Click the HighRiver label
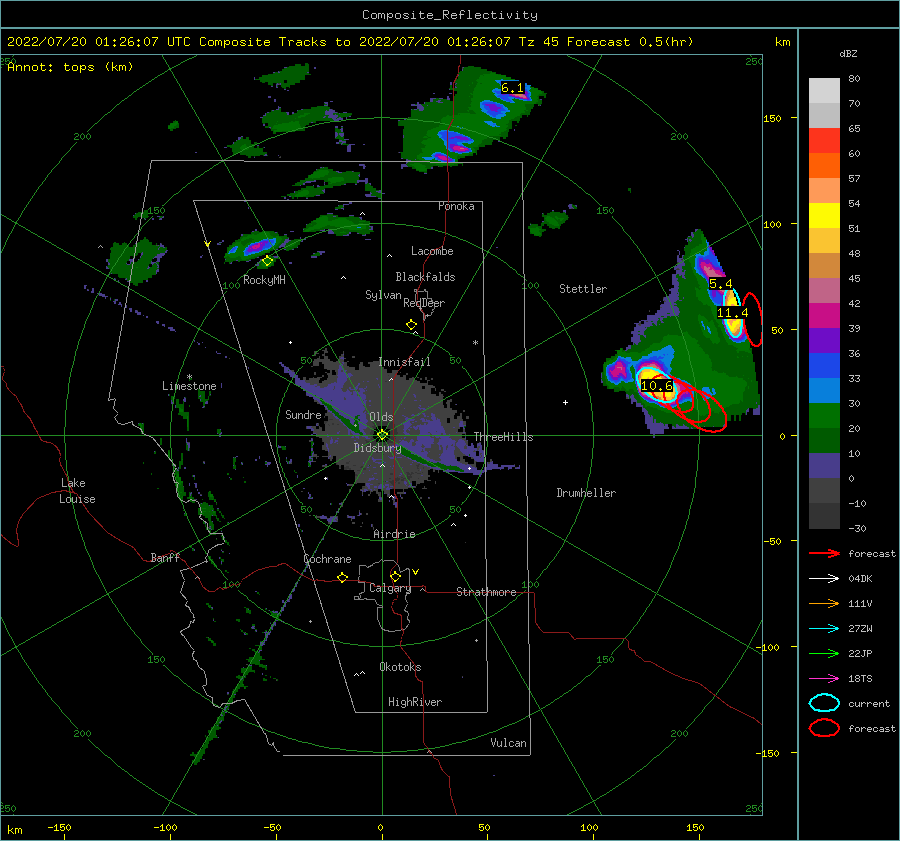Screen dimensions: 900x841 point(415,702)
